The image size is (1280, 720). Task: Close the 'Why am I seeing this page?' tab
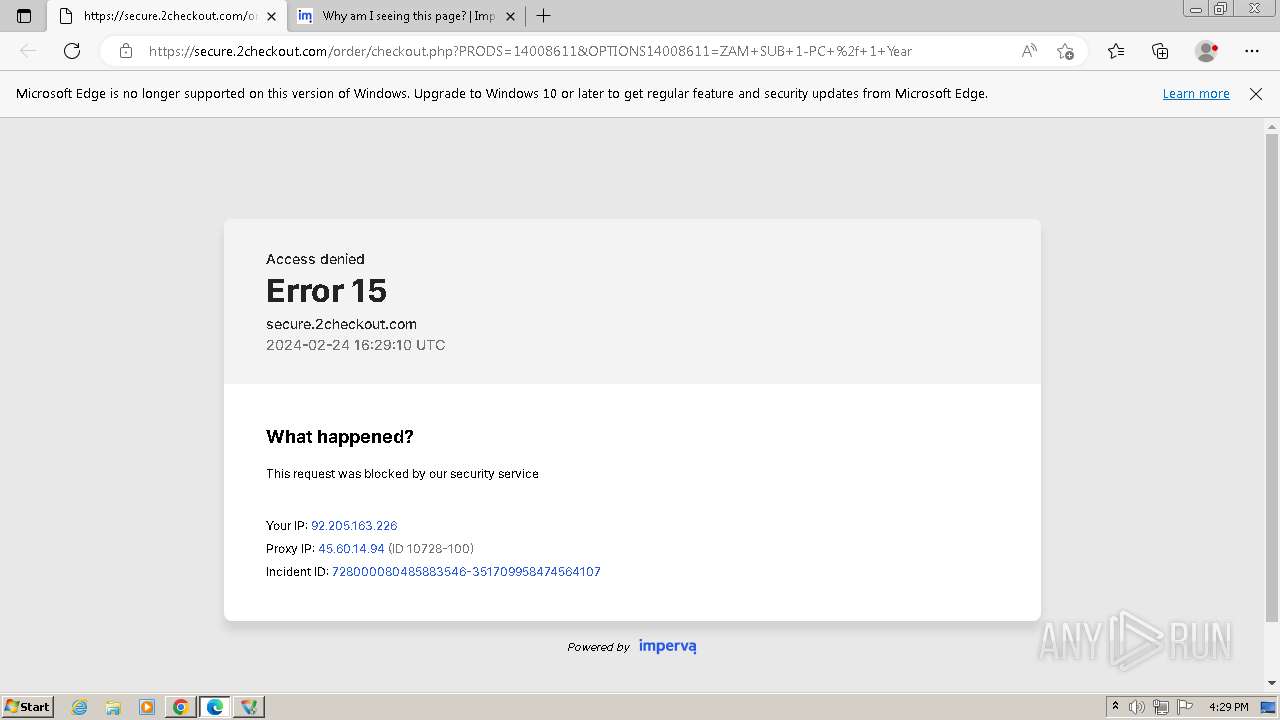point(510,16)
